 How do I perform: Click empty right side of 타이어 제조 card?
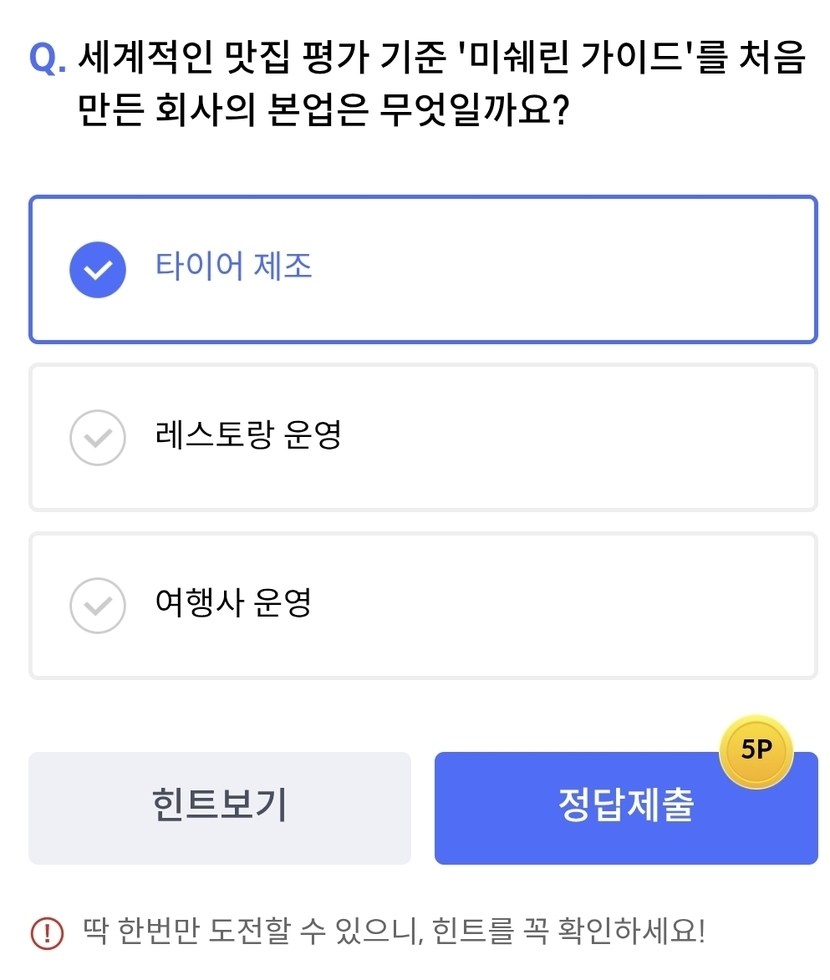click(x=600, y=270)
